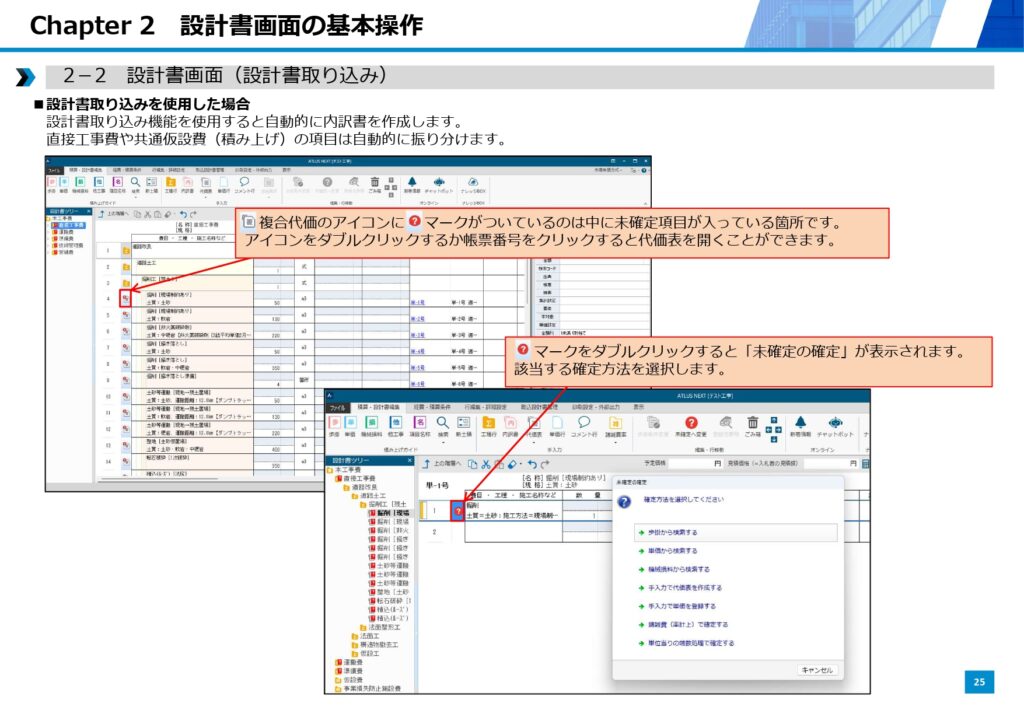The height and width of the screenshot is (724, 1024).
Task: Select 運搬費 node in design tree
Action: click(351, 661)
